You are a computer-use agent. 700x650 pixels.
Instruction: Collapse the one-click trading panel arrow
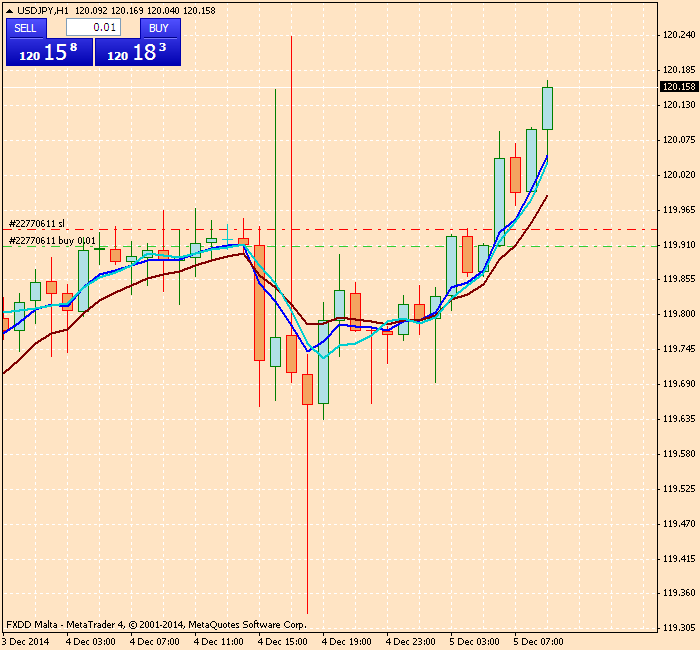coord(9,10)
